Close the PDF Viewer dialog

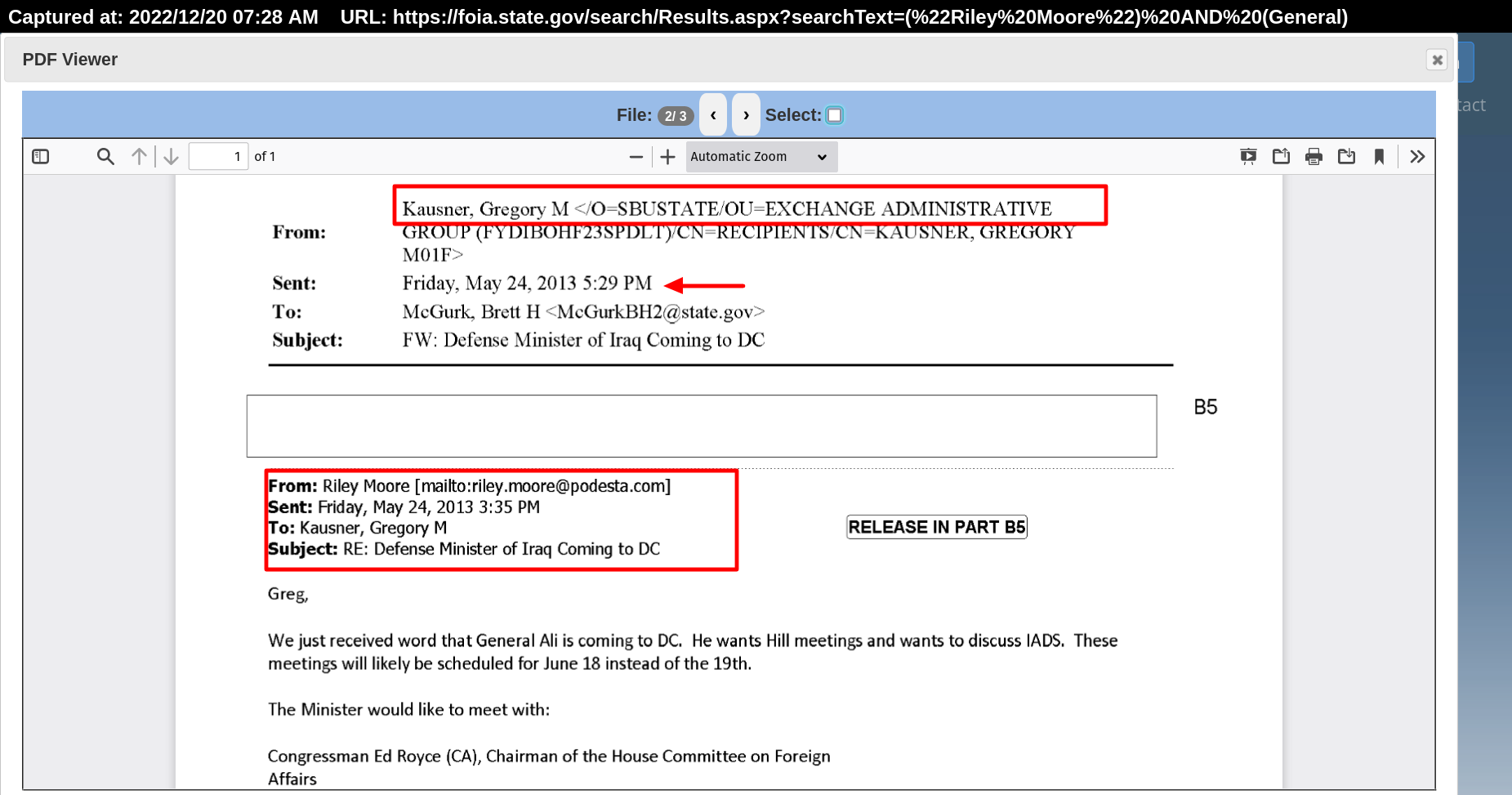tap(1437, 60)
